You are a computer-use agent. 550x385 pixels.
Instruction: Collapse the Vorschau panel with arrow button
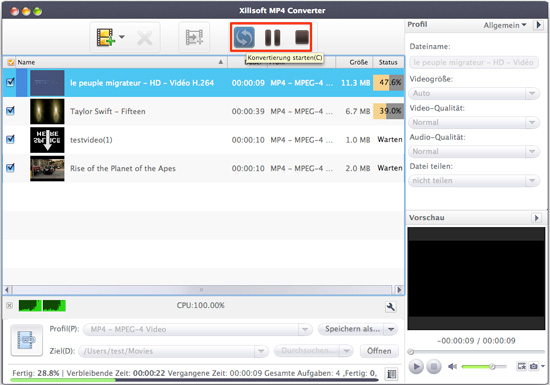[536, 218]
